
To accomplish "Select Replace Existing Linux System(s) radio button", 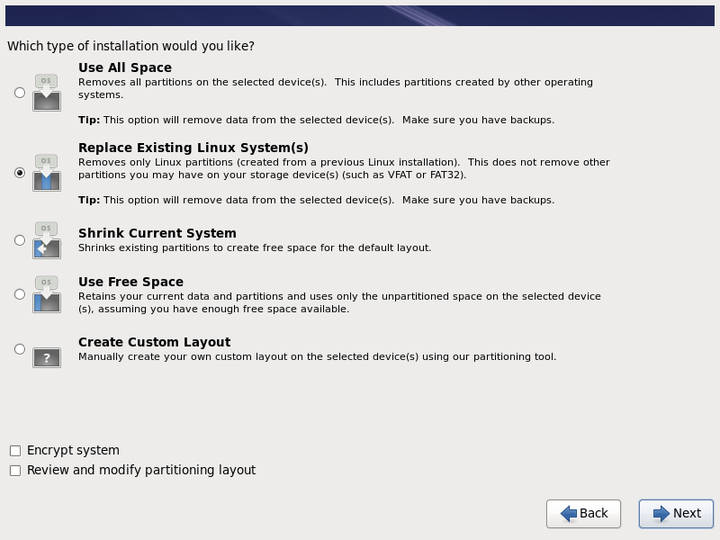I will click(x=19, y=173).
